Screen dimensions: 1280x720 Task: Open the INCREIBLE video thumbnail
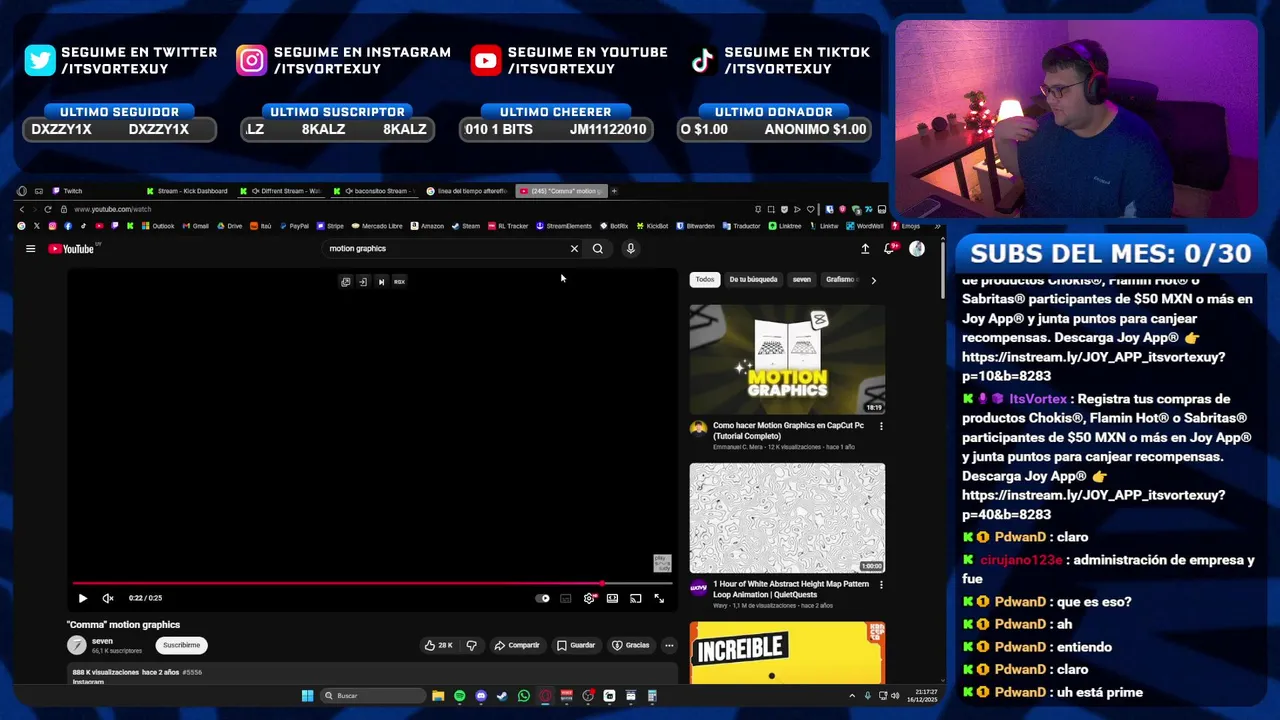(787, 652)
